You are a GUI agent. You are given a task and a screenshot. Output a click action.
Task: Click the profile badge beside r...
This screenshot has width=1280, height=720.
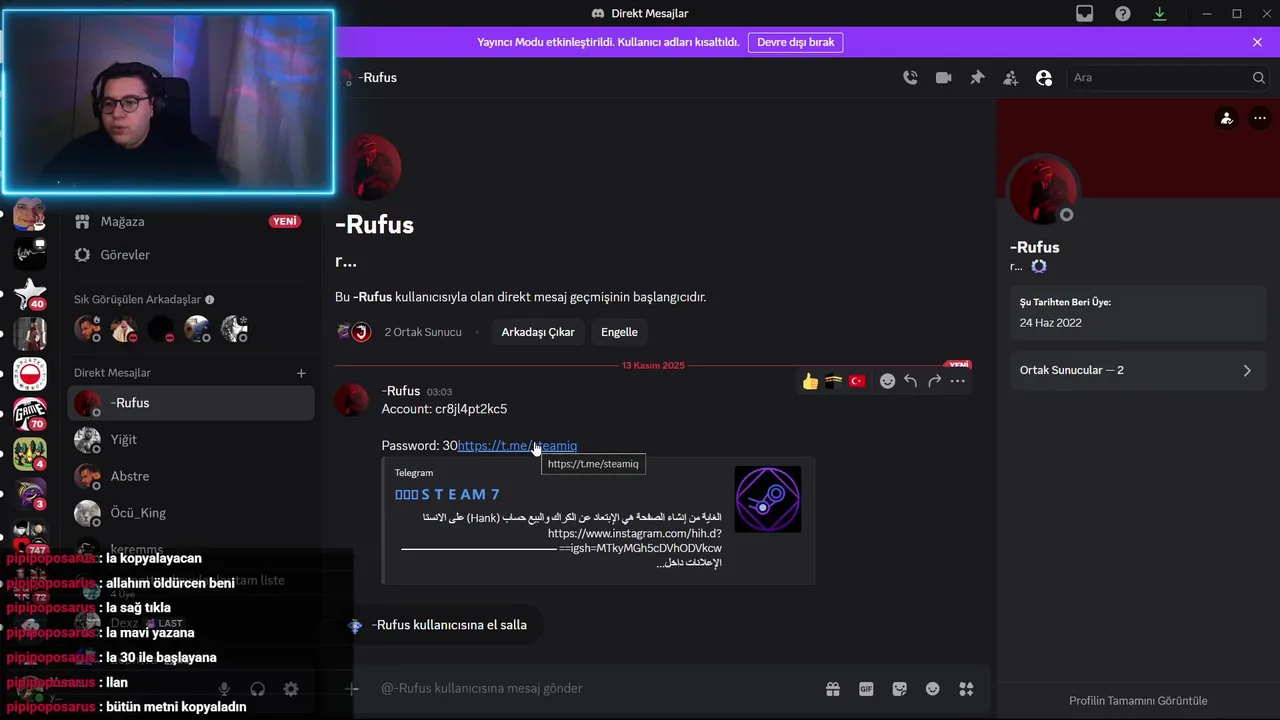[x=1039, y=267]
